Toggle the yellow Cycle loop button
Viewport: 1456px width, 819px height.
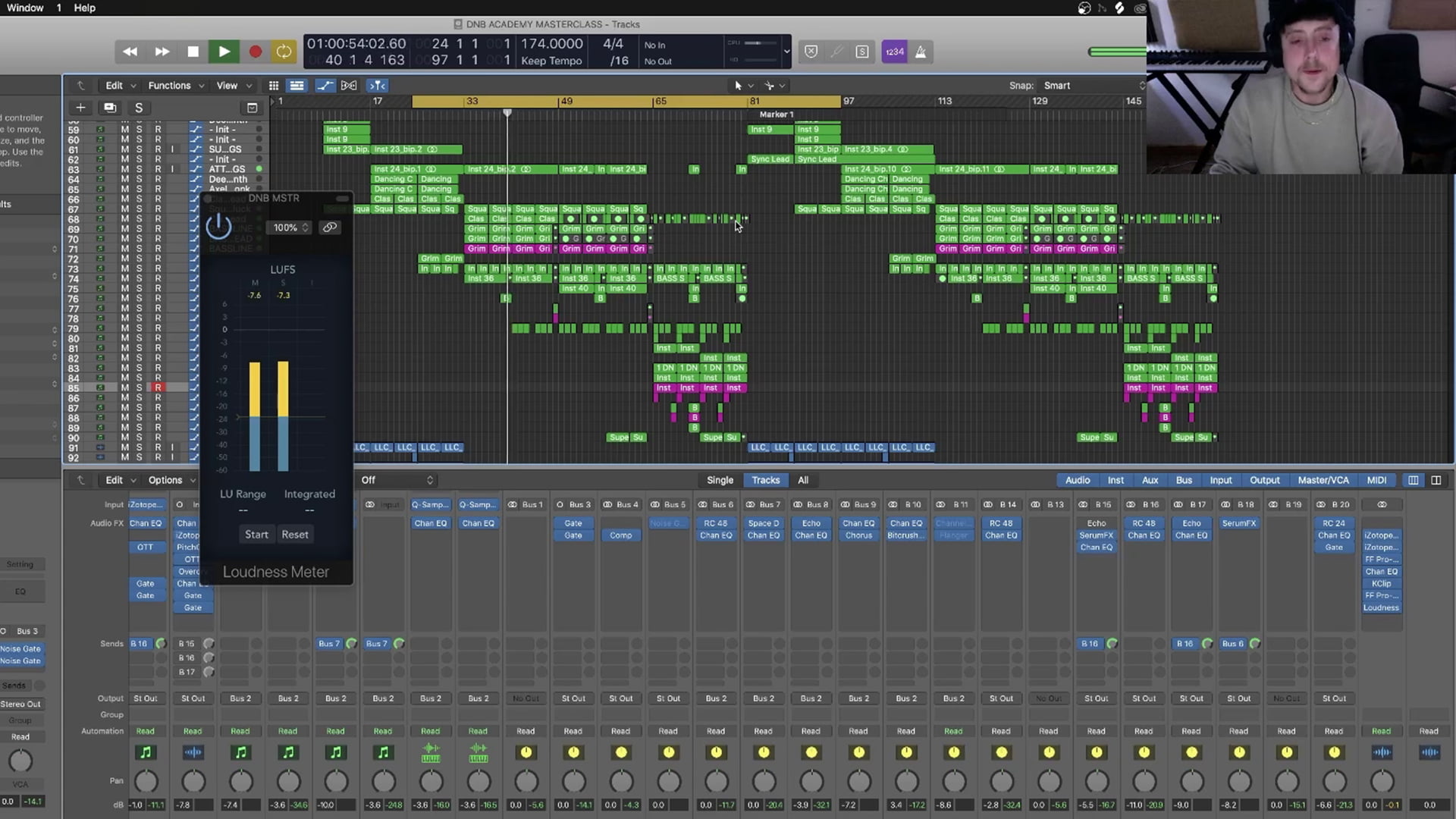pyautogui.click(x=284, y=52)
